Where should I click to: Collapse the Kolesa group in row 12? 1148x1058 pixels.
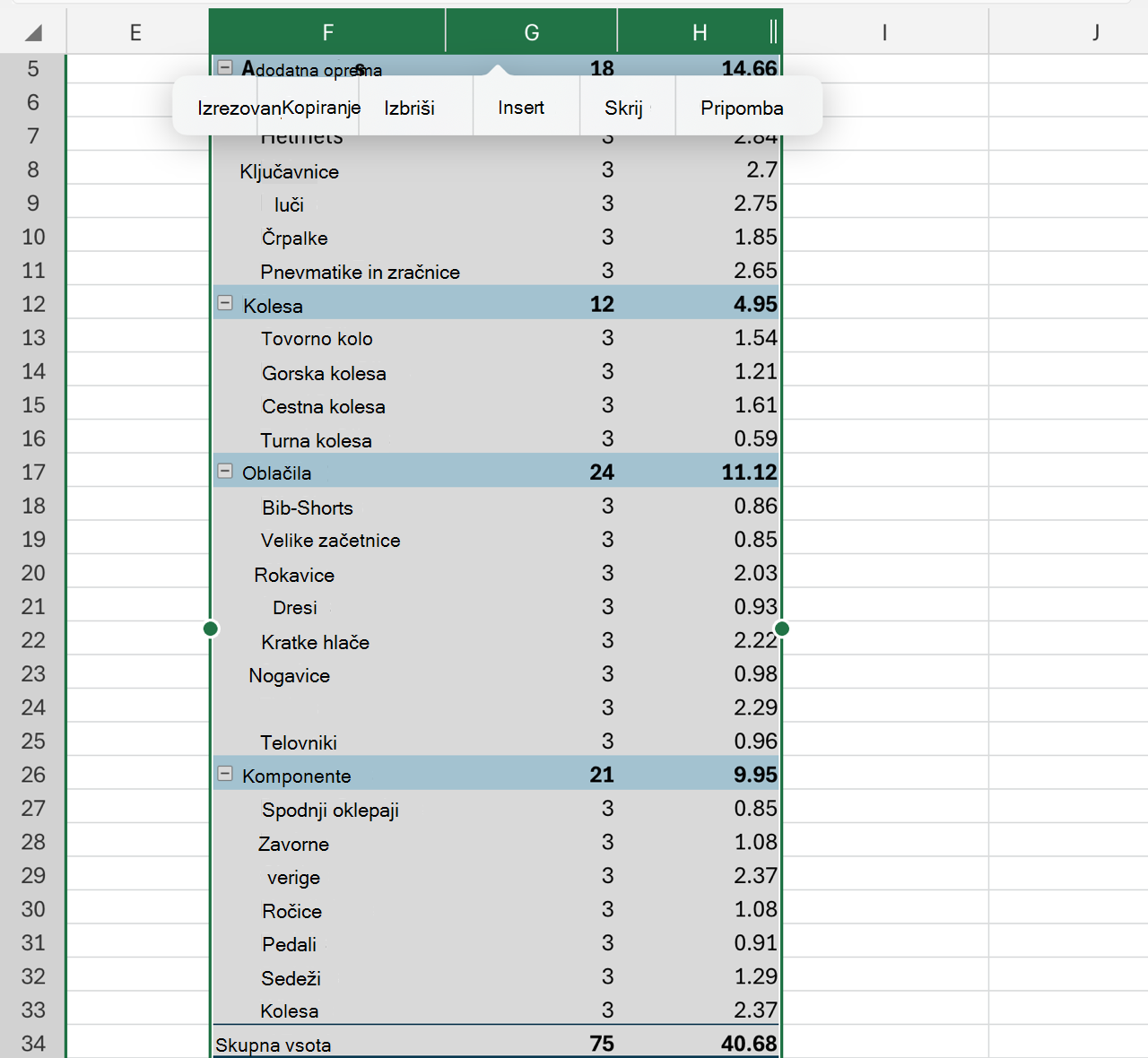[x=225, y=303]
